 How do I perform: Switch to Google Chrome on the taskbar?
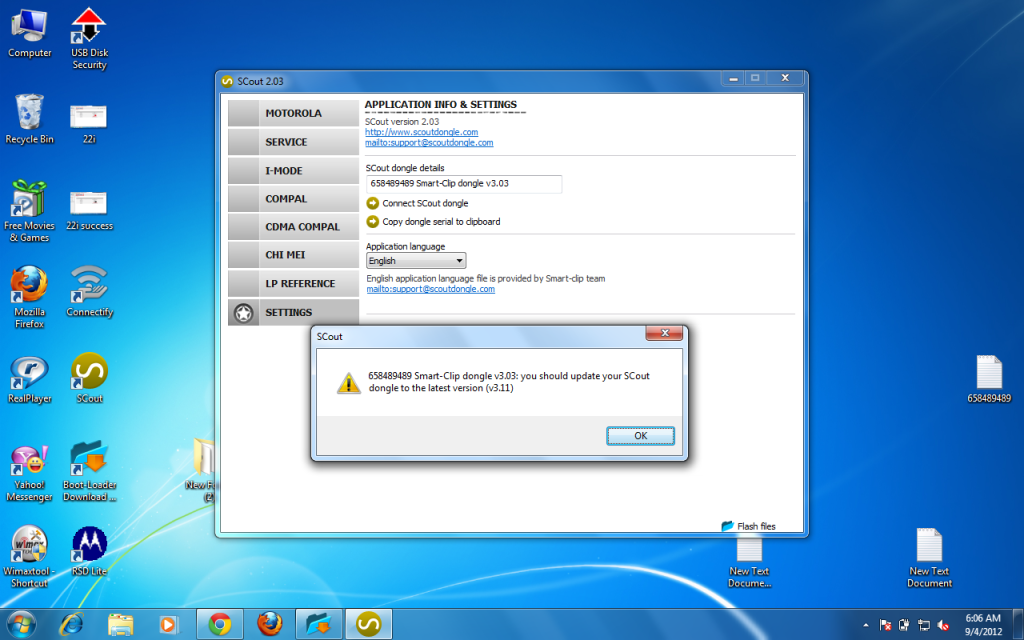pos(220,624)
